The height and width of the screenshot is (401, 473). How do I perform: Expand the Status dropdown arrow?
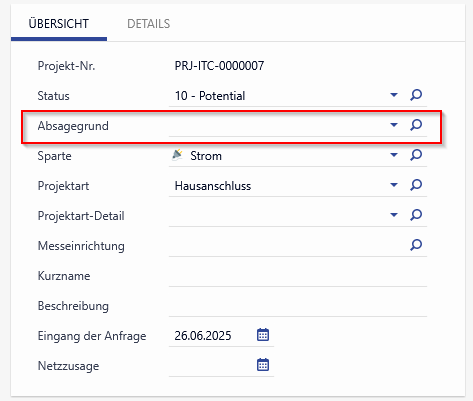coord(394,95)
